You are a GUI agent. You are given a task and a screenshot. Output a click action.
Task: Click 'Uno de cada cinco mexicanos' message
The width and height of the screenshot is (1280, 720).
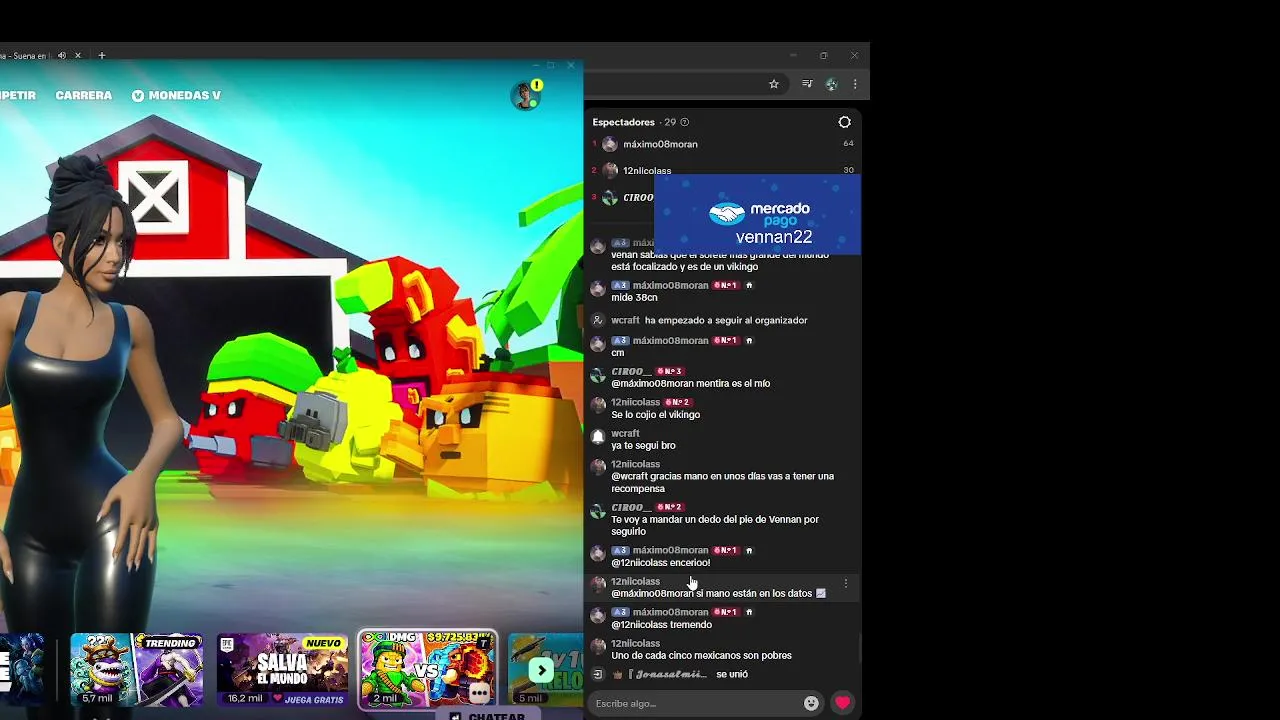click(701, 656)
